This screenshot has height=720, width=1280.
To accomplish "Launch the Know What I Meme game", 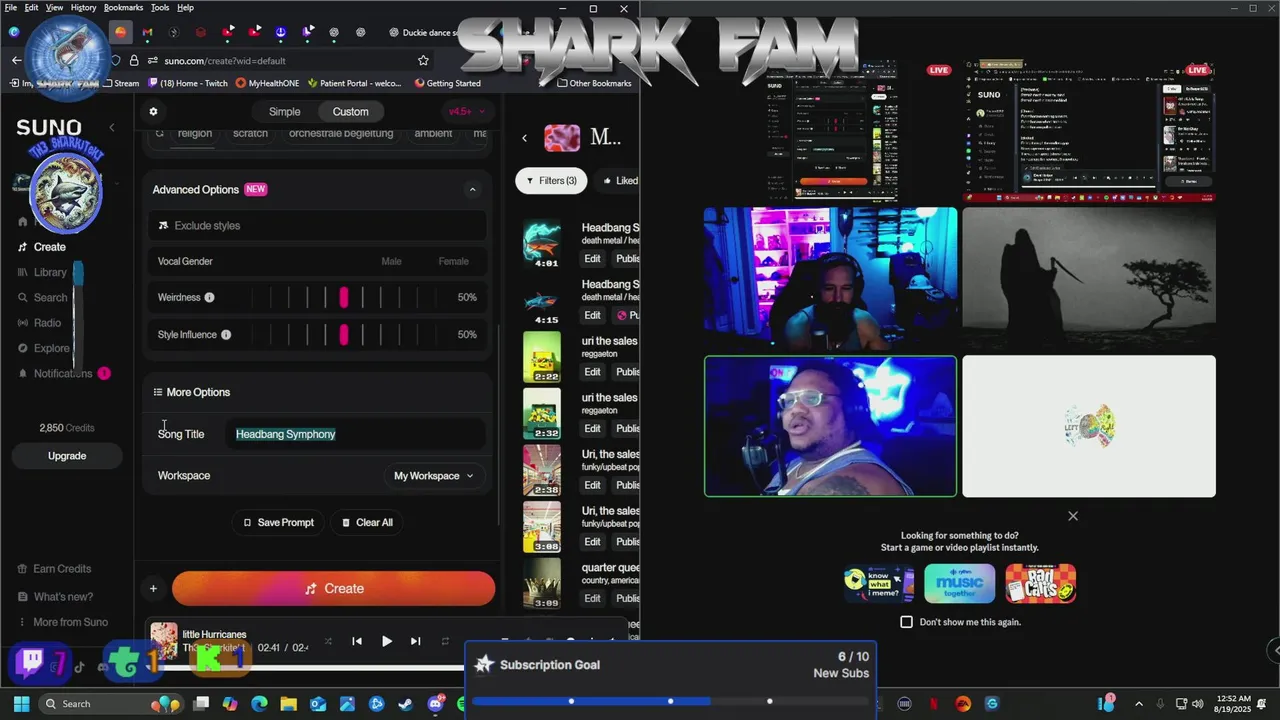I will 879,584.
